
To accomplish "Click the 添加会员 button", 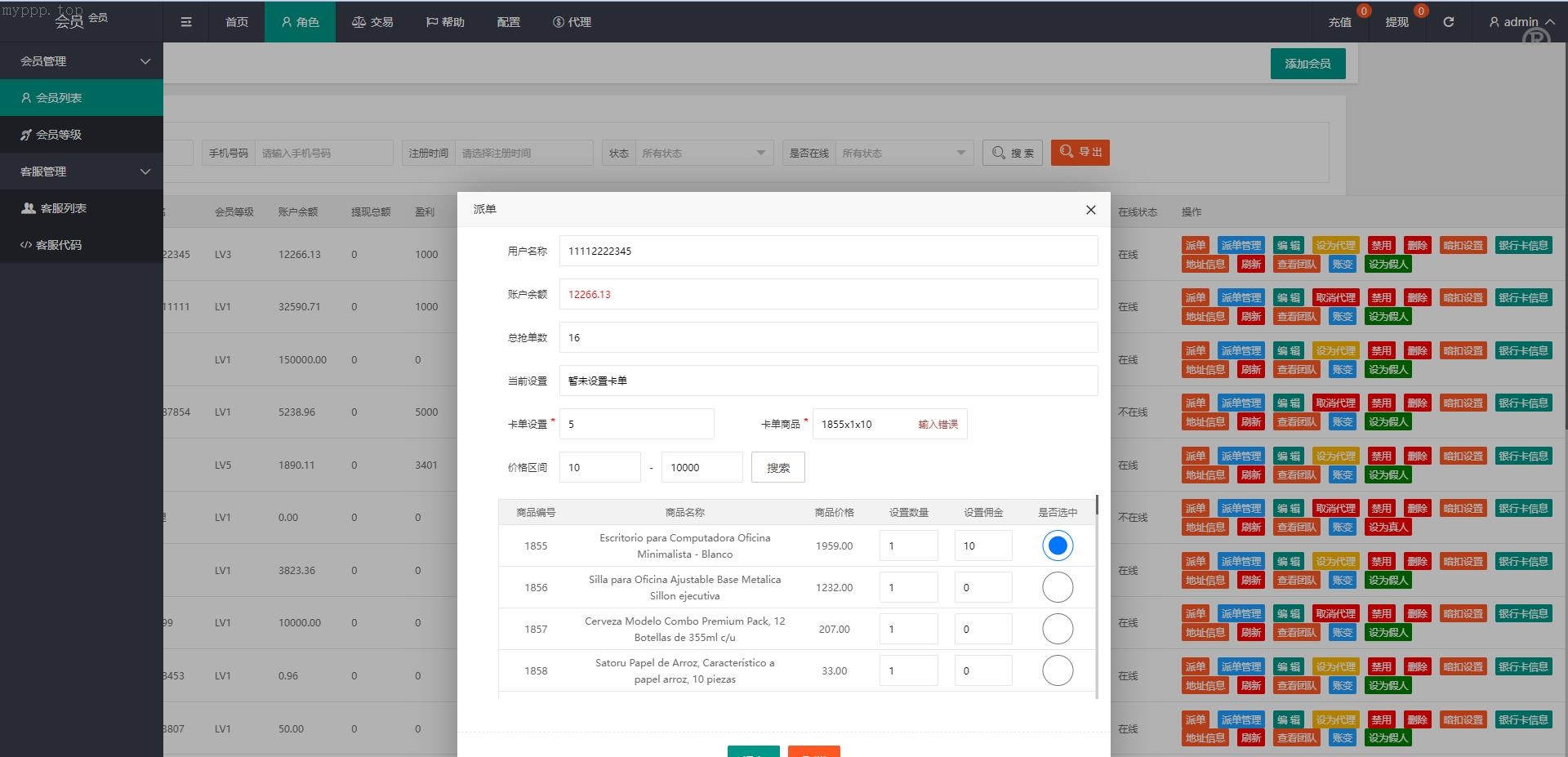I will 1307,64.
